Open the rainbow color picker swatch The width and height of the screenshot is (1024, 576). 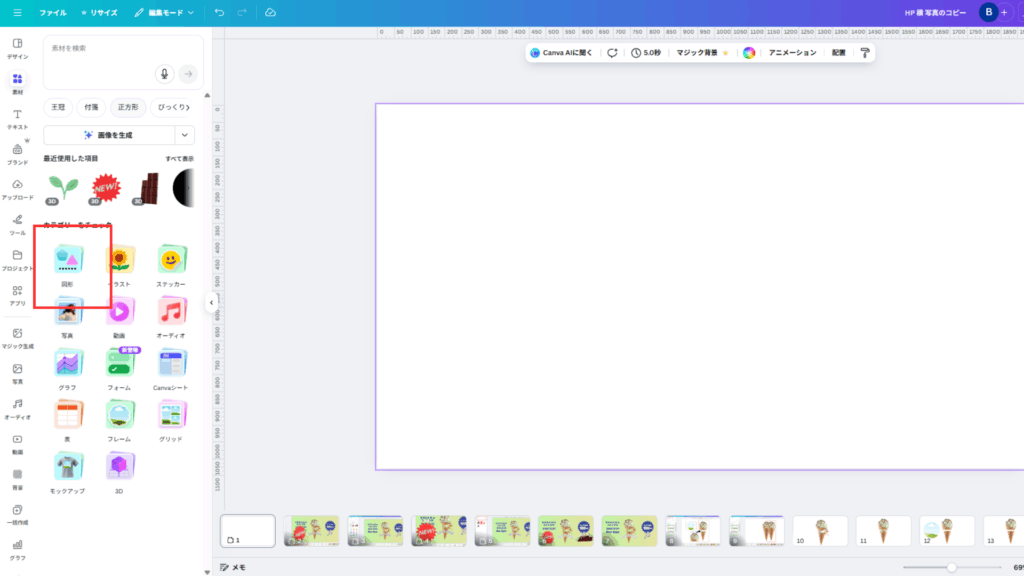tap(749, 53)
